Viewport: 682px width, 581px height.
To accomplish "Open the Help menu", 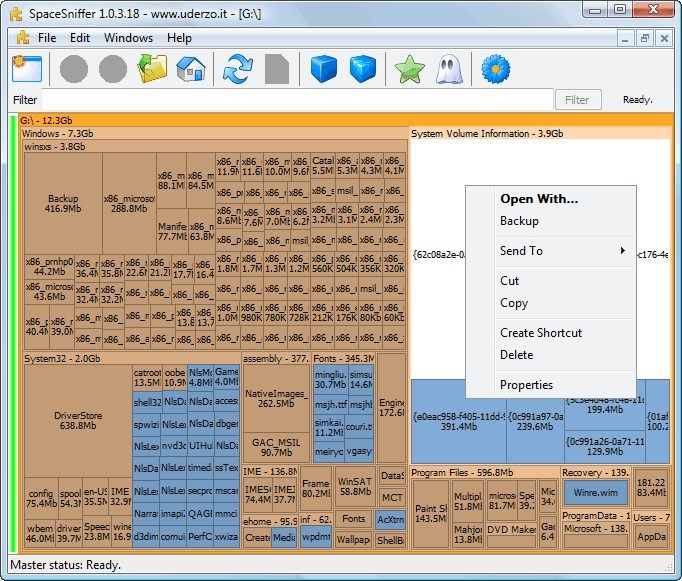I will point(179,38).
